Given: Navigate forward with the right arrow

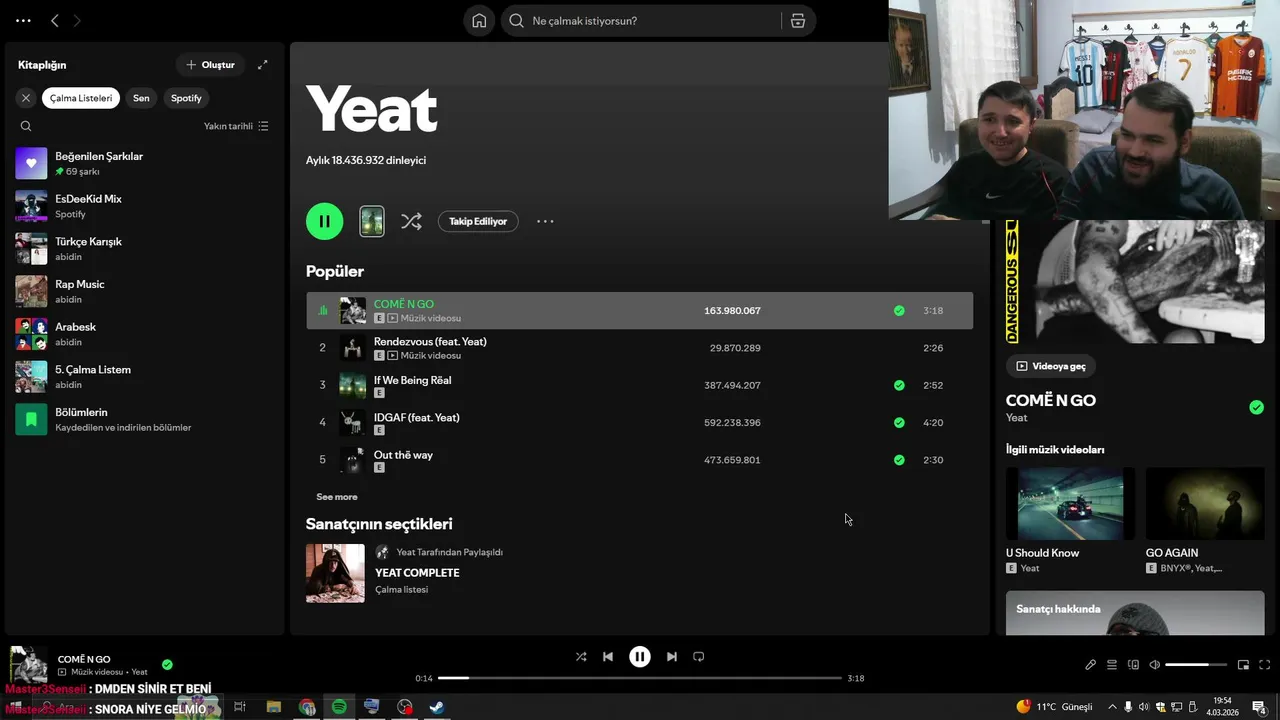Looking at the screenshot, I should coord(77,20).
